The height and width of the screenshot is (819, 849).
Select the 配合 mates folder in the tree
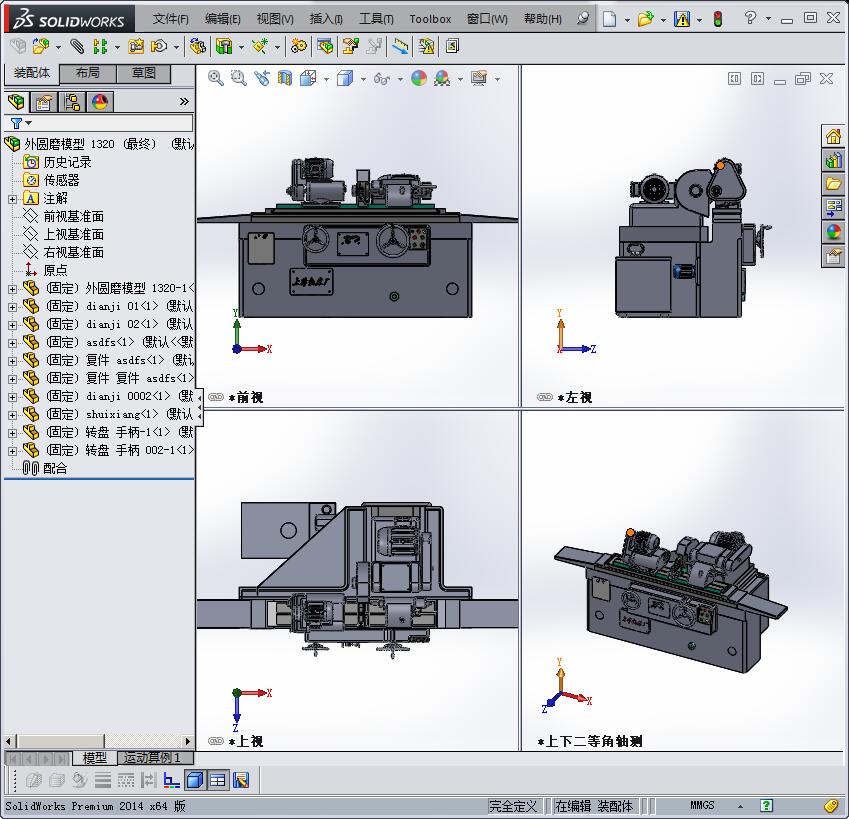tap(55, 468)
